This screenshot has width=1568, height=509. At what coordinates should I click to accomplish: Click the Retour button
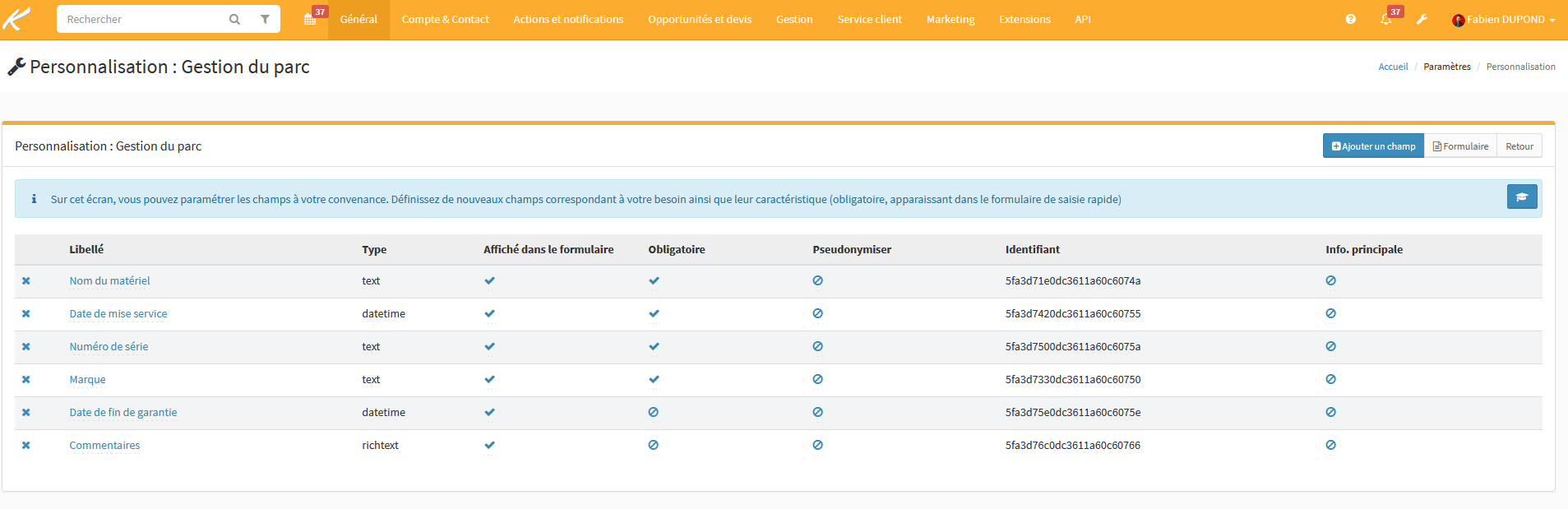(1519, 146)
